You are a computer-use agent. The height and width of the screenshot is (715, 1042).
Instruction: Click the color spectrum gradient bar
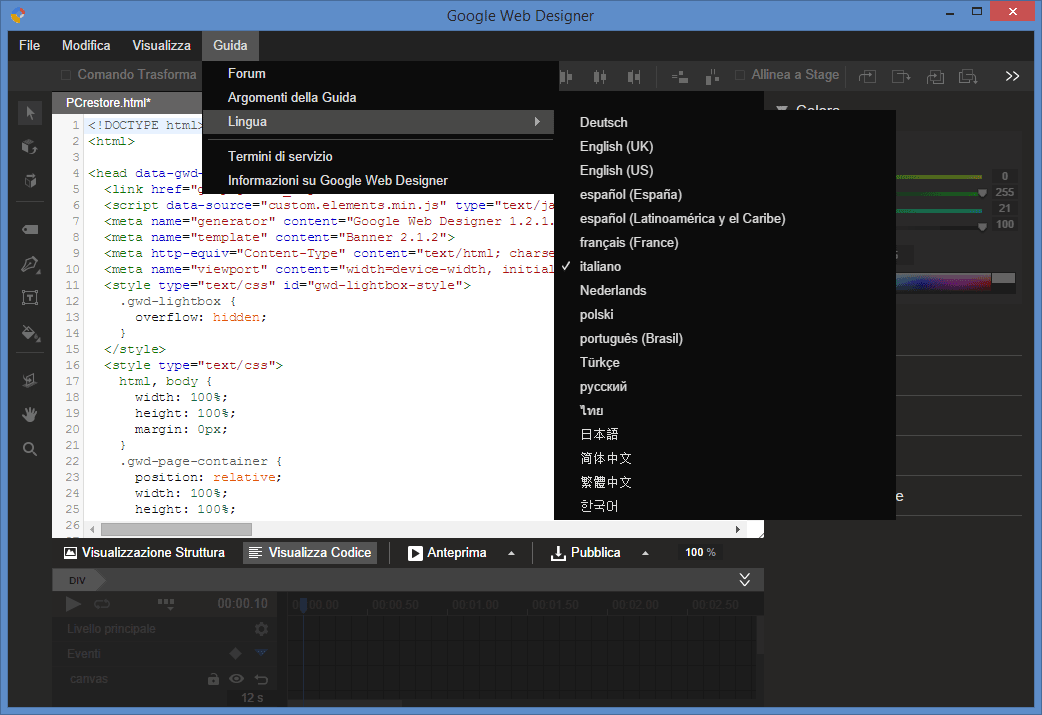tap(943, 282)
